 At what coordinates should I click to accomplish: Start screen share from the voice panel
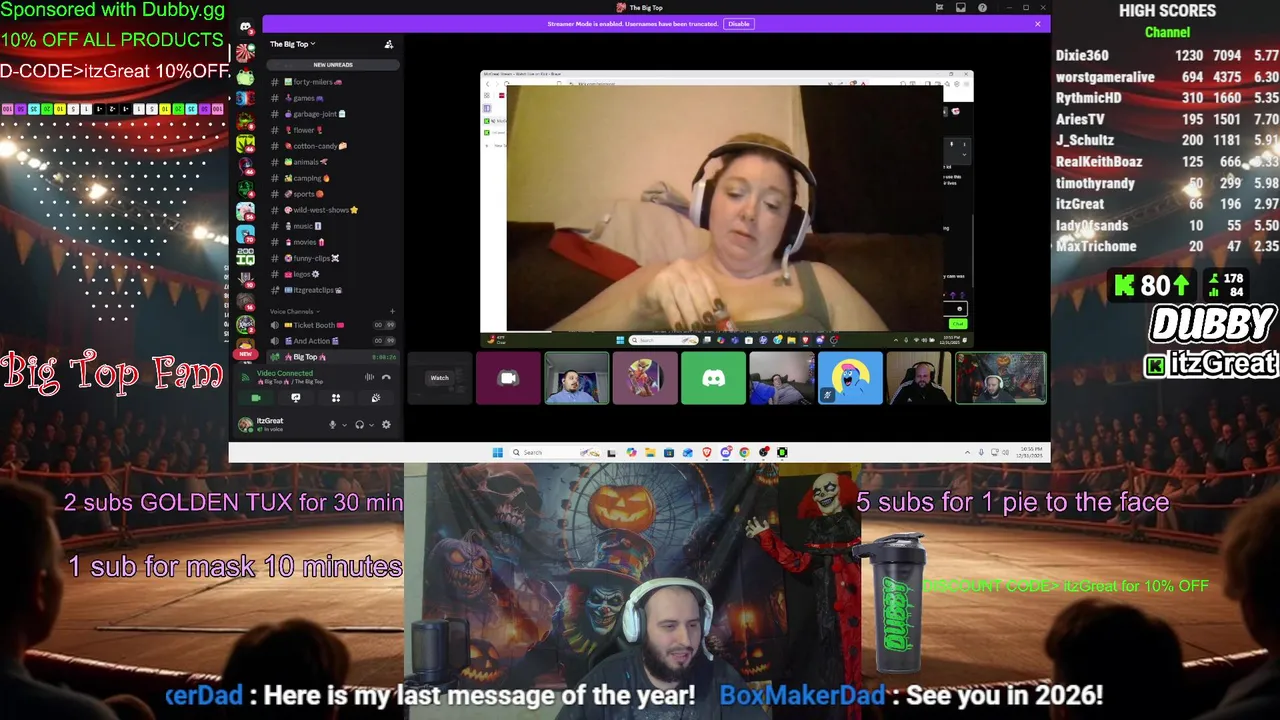[296, 398]
